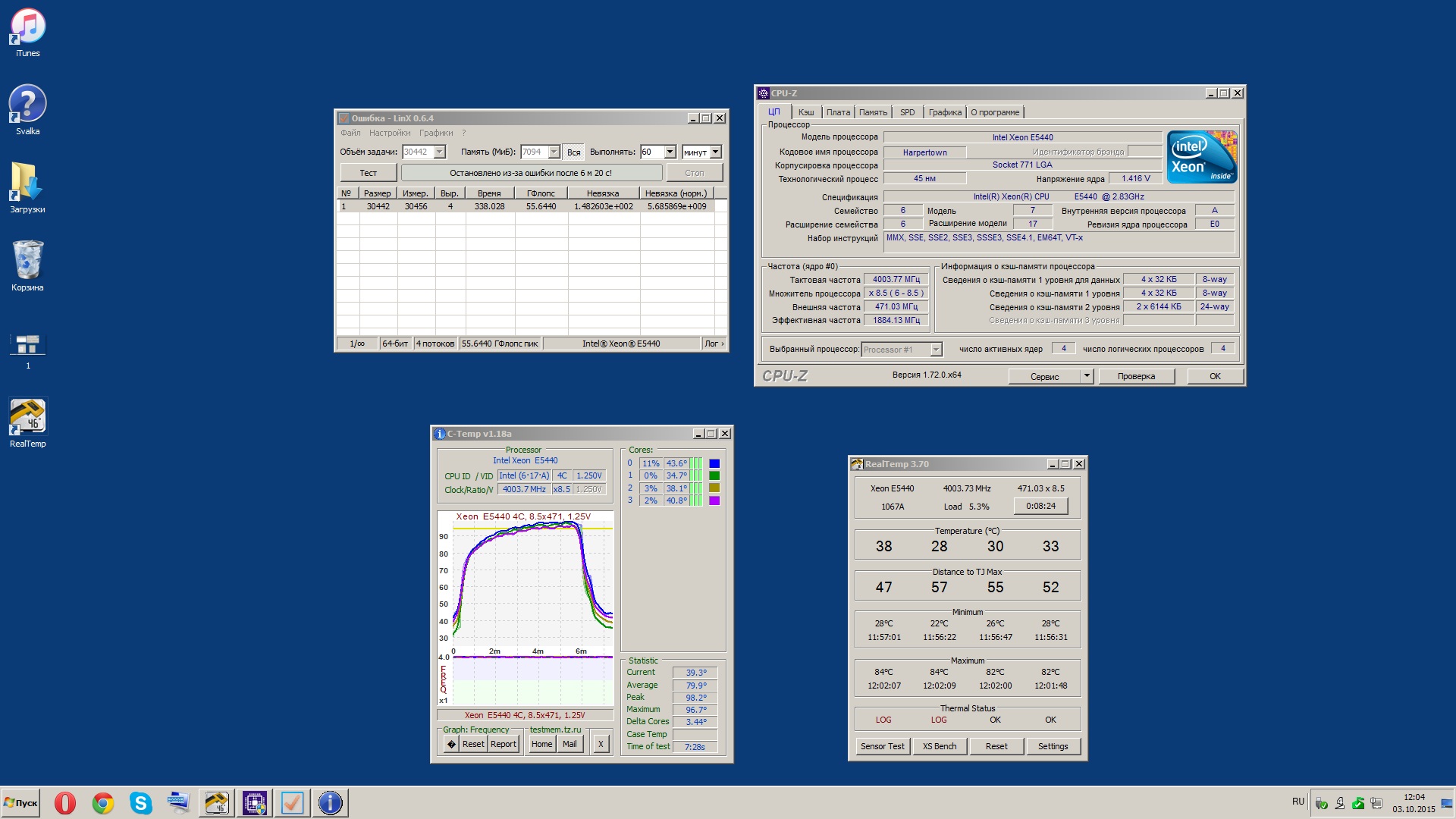The width and height of the screenshot is (1456, 819).
Task: Click the C-Temp info taskbar icon
Action: pos(330,802)
